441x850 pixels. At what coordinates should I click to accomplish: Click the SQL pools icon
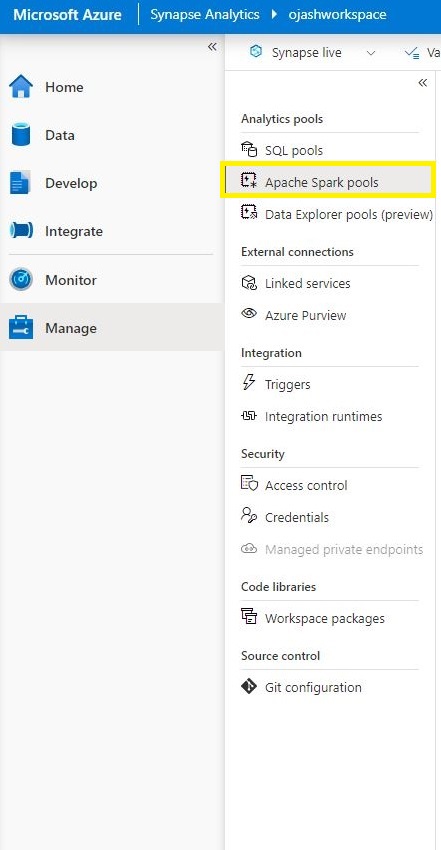coord(249,150)
